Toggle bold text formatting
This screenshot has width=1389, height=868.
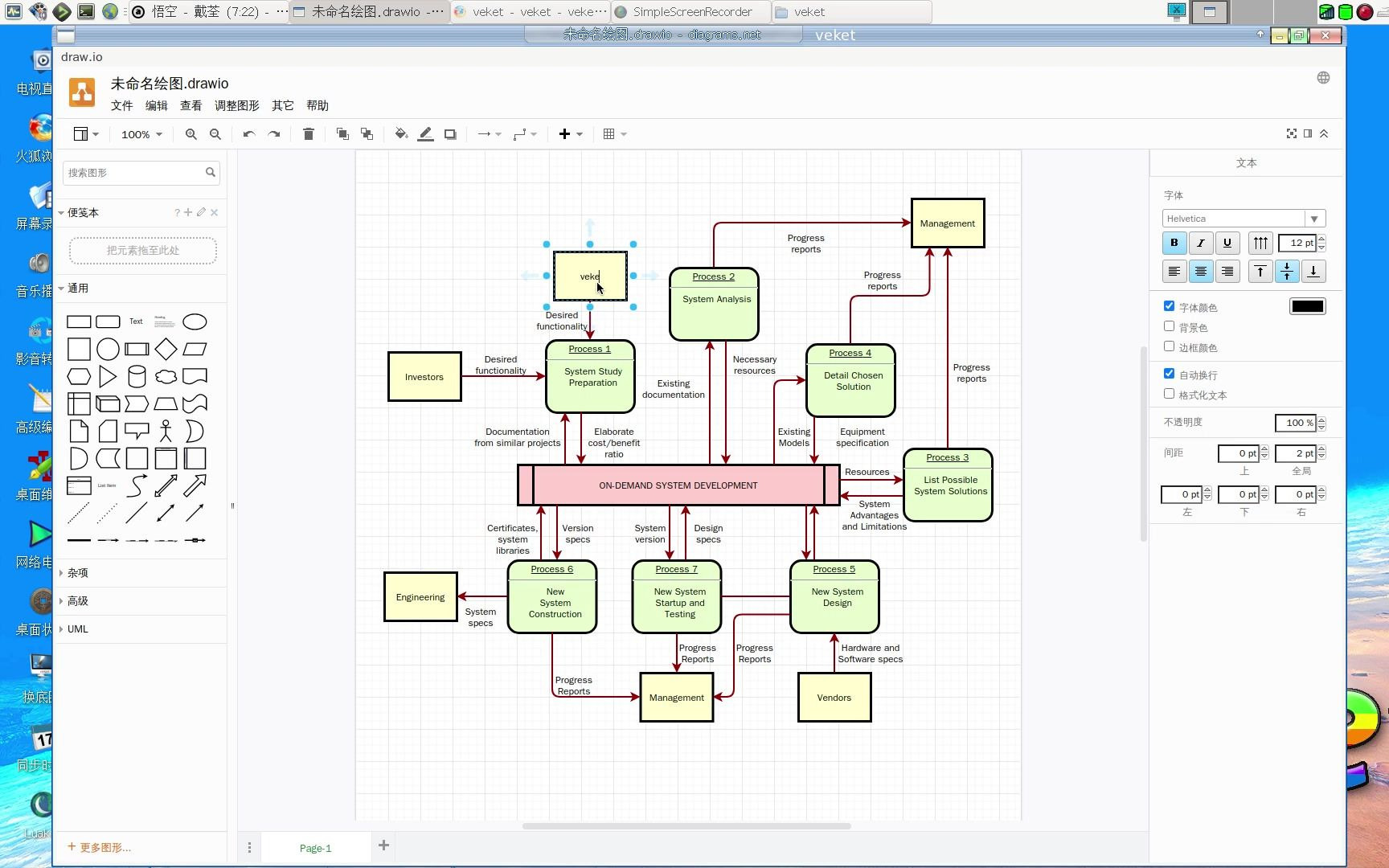[1174, 243]
